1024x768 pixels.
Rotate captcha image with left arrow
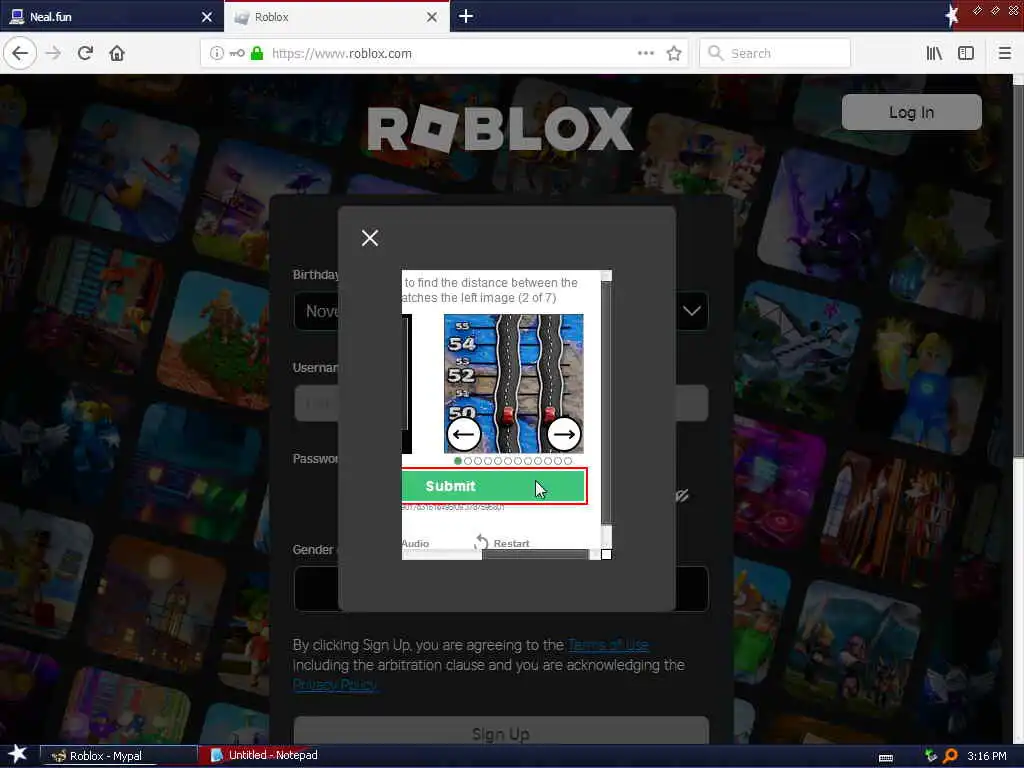[x=464, y=434]
